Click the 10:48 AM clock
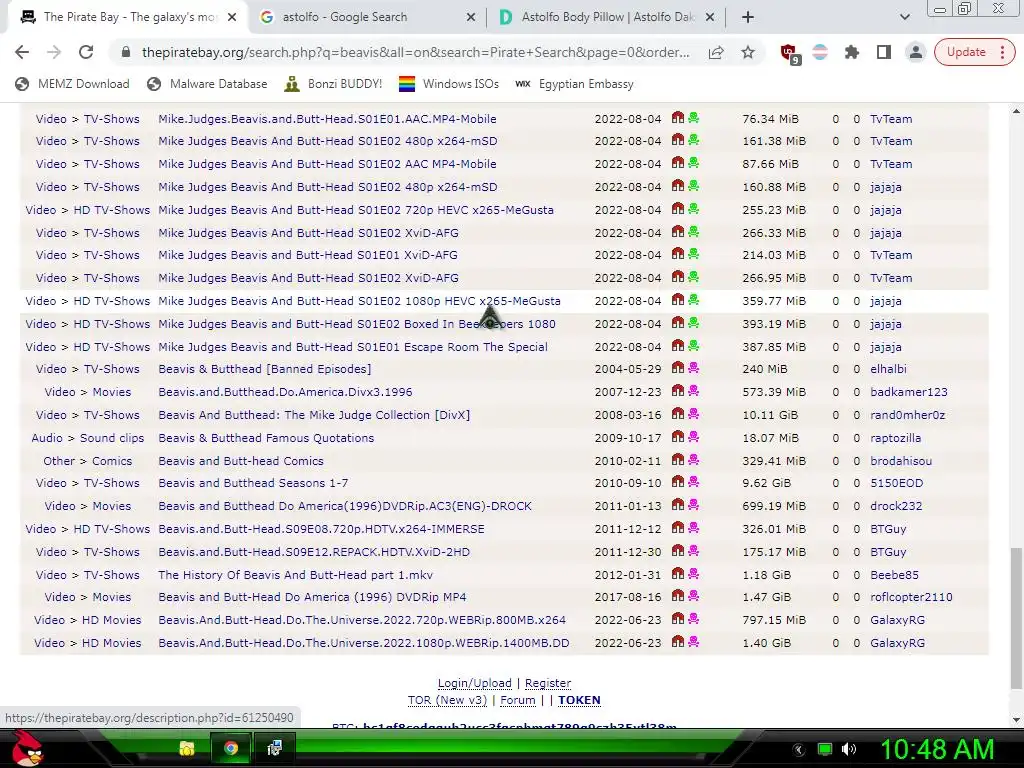This screenshot has width=1024, height=768. [938, 749]
